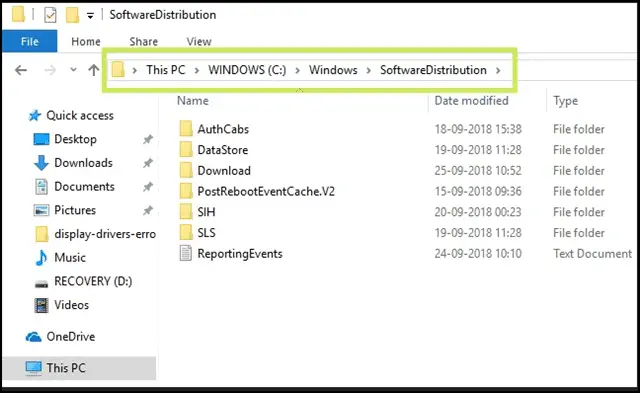The width and height of the screenshot is (640, 393).
Task: Click the SIH folder name
Action: [206, 212]
